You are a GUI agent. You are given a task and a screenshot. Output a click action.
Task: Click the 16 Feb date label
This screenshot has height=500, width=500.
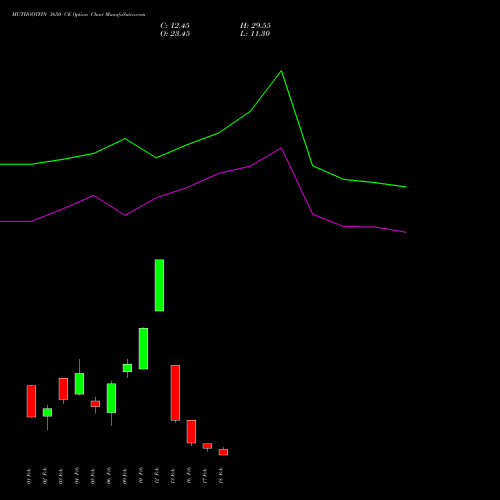189,476
